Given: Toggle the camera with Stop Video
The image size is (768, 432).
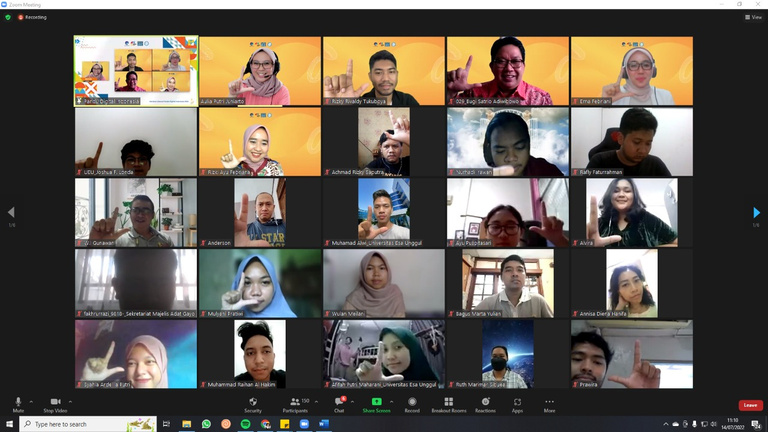Looking at the screenshot, I should coord(55,404).
